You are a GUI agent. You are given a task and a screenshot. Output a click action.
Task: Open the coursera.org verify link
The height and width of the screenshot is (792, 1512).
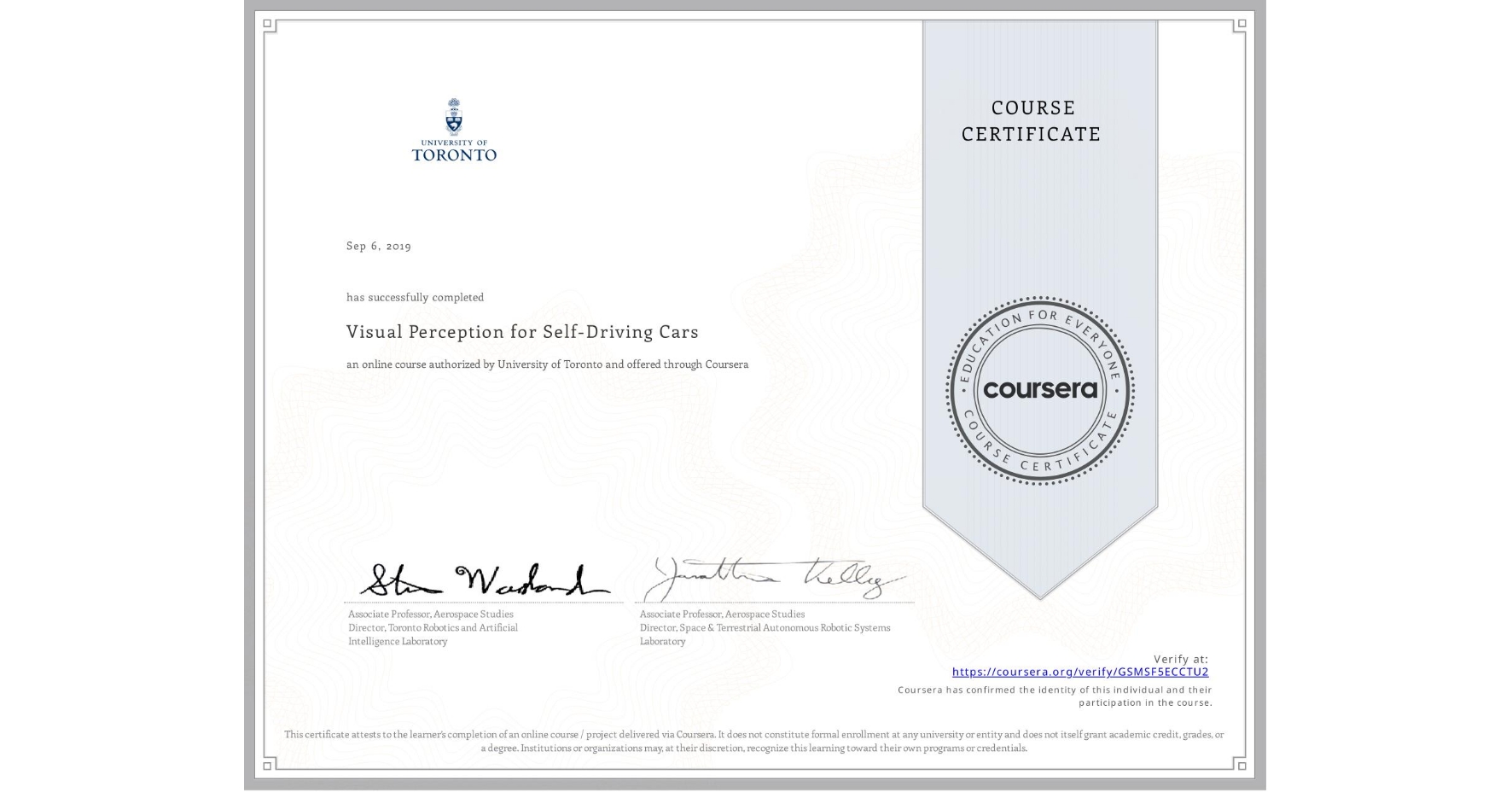[1080, 672]
